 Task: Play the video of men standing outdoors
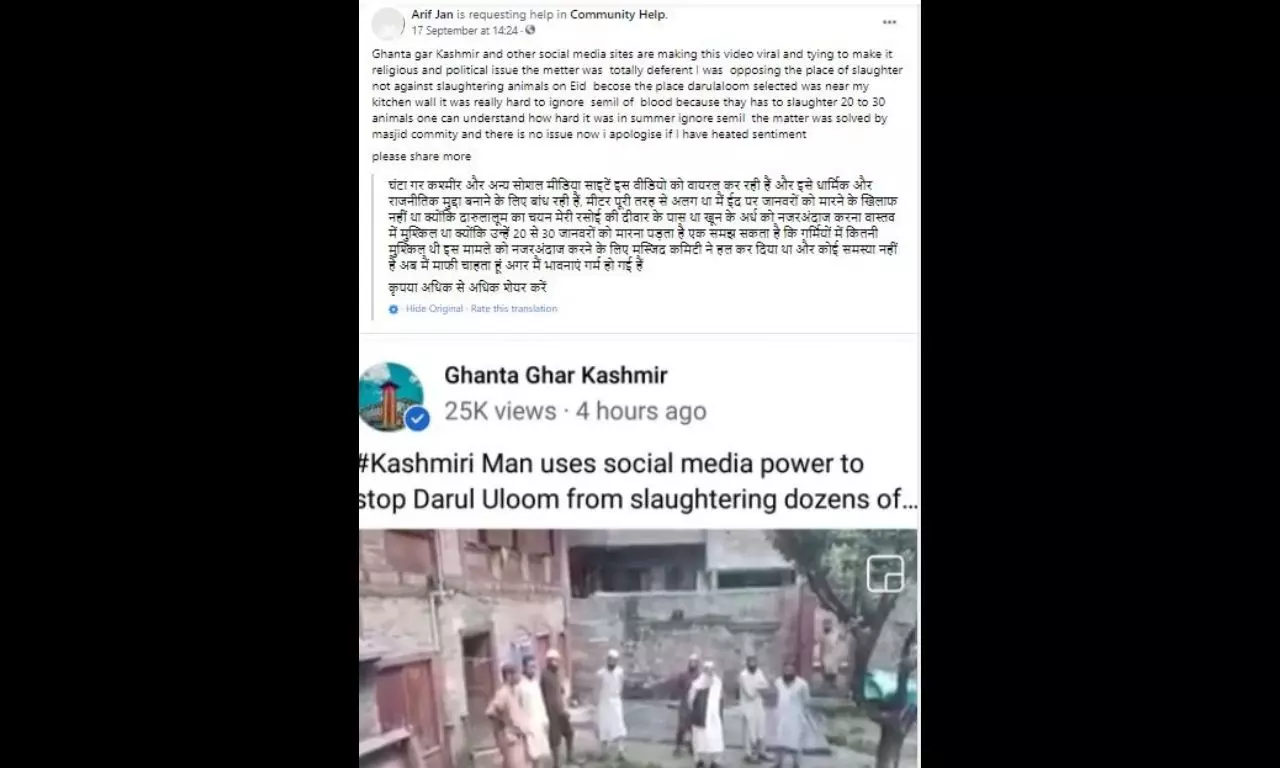[x=638, y=648]
